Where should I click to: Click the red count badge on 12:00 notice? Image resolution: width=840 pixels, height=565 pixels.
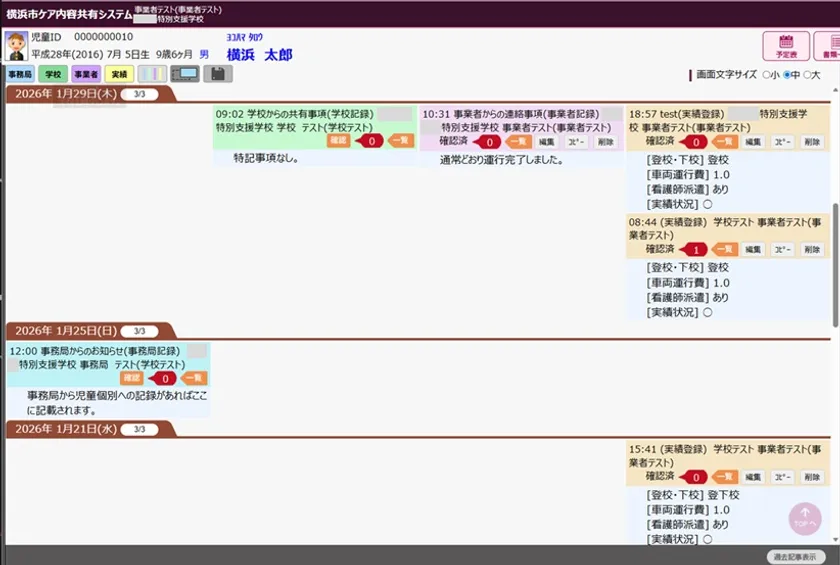163,379
